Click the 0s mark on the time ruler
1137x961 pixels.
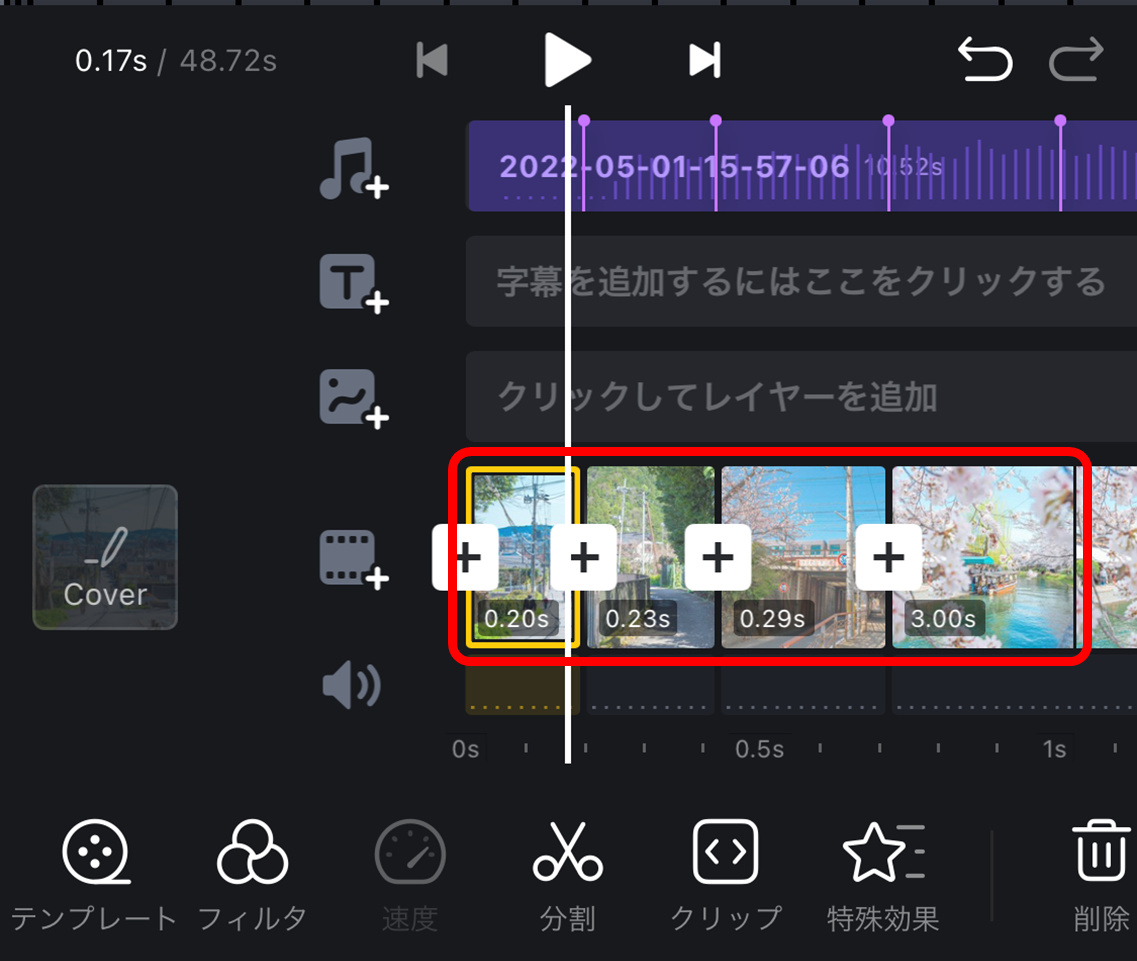point(466,749)
